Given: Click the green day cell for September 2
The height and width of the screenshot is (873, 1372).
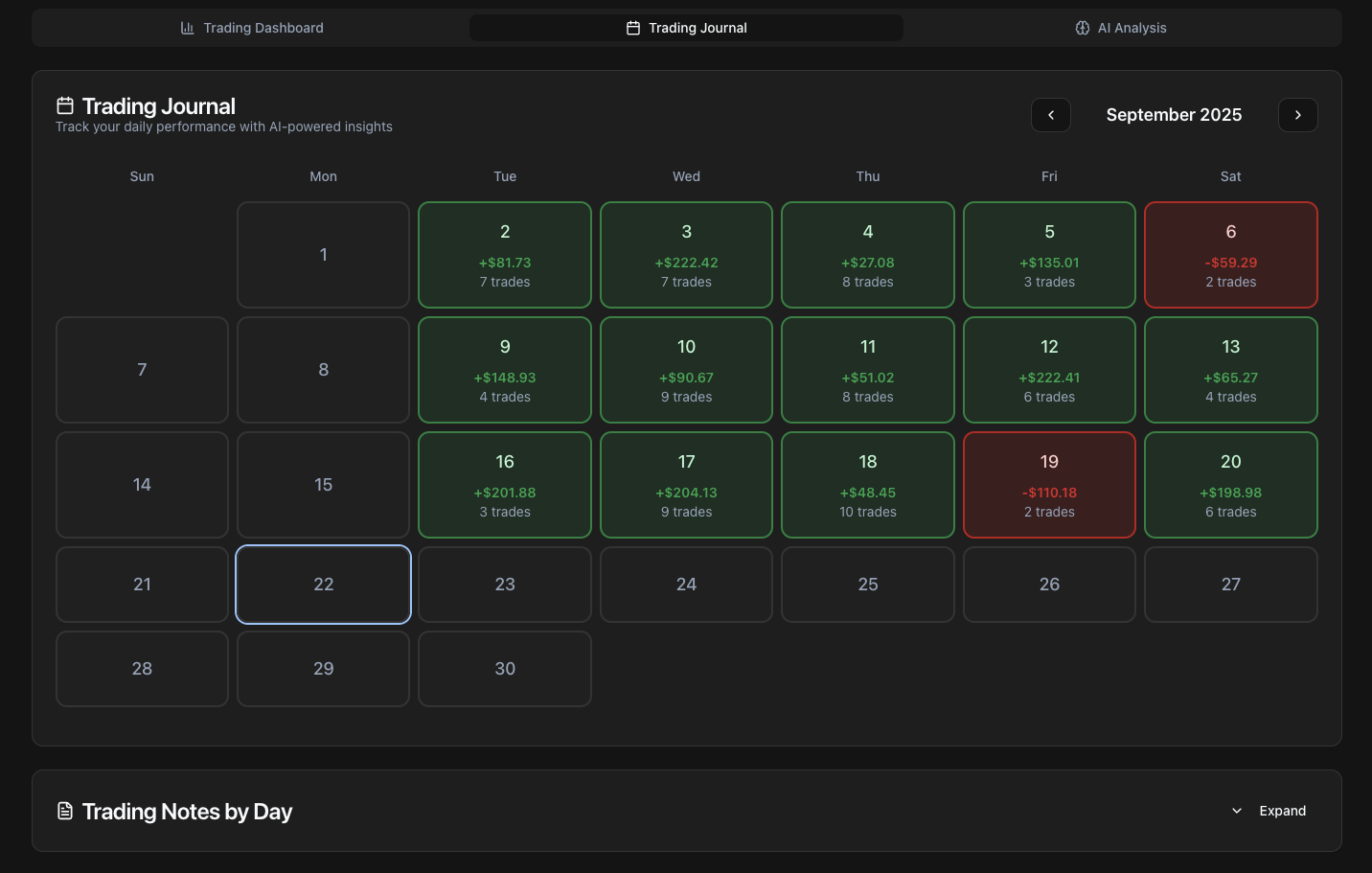Looking at the screenshot, I should (505, 254).
